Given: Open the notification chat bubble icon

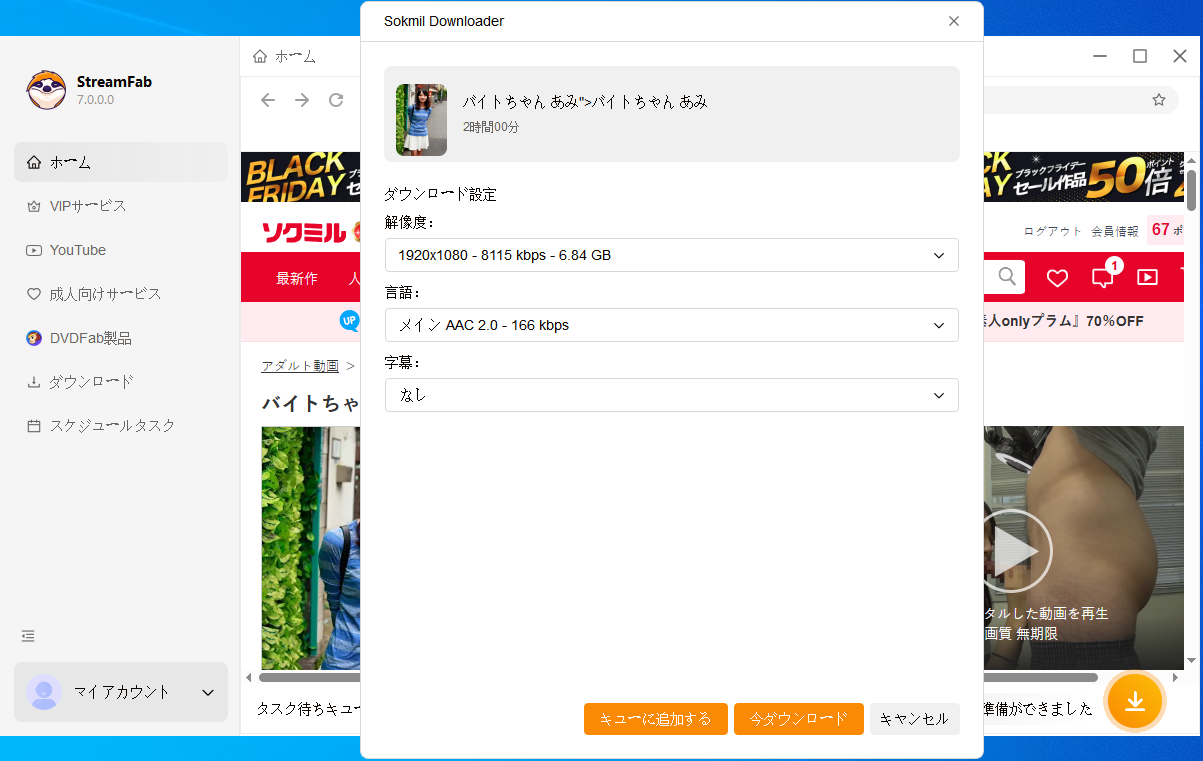Looking at the screenshot, I should (x=1102, y=278).
